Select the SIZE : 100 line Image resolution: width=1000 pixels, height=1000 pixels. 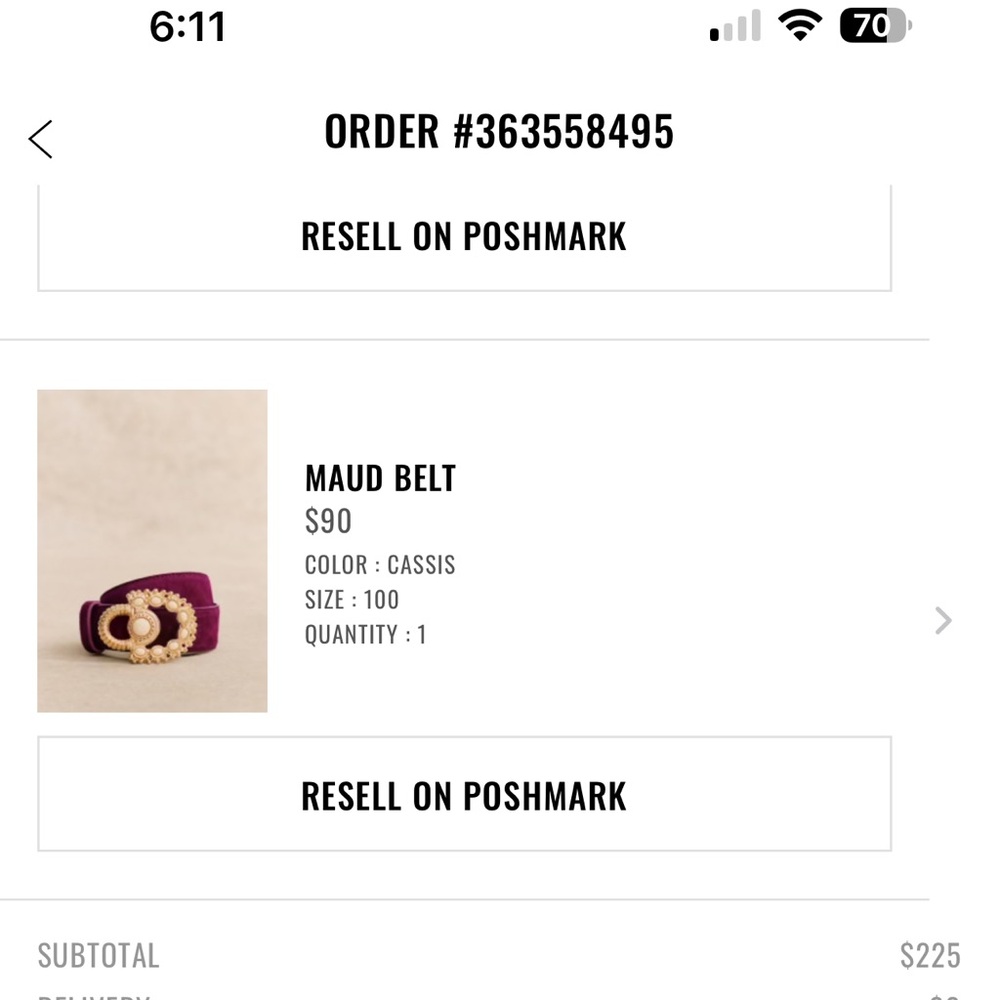[350, 600]
